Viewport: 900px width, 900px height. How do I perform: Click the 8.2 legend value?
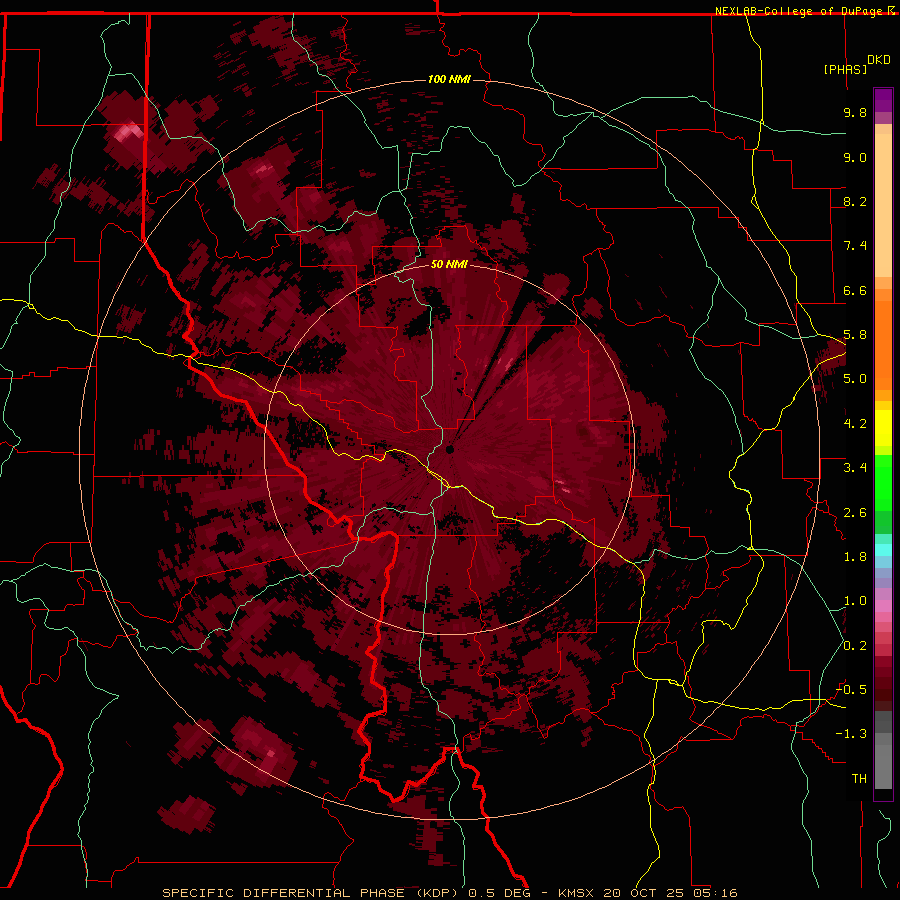pos(855,201)
